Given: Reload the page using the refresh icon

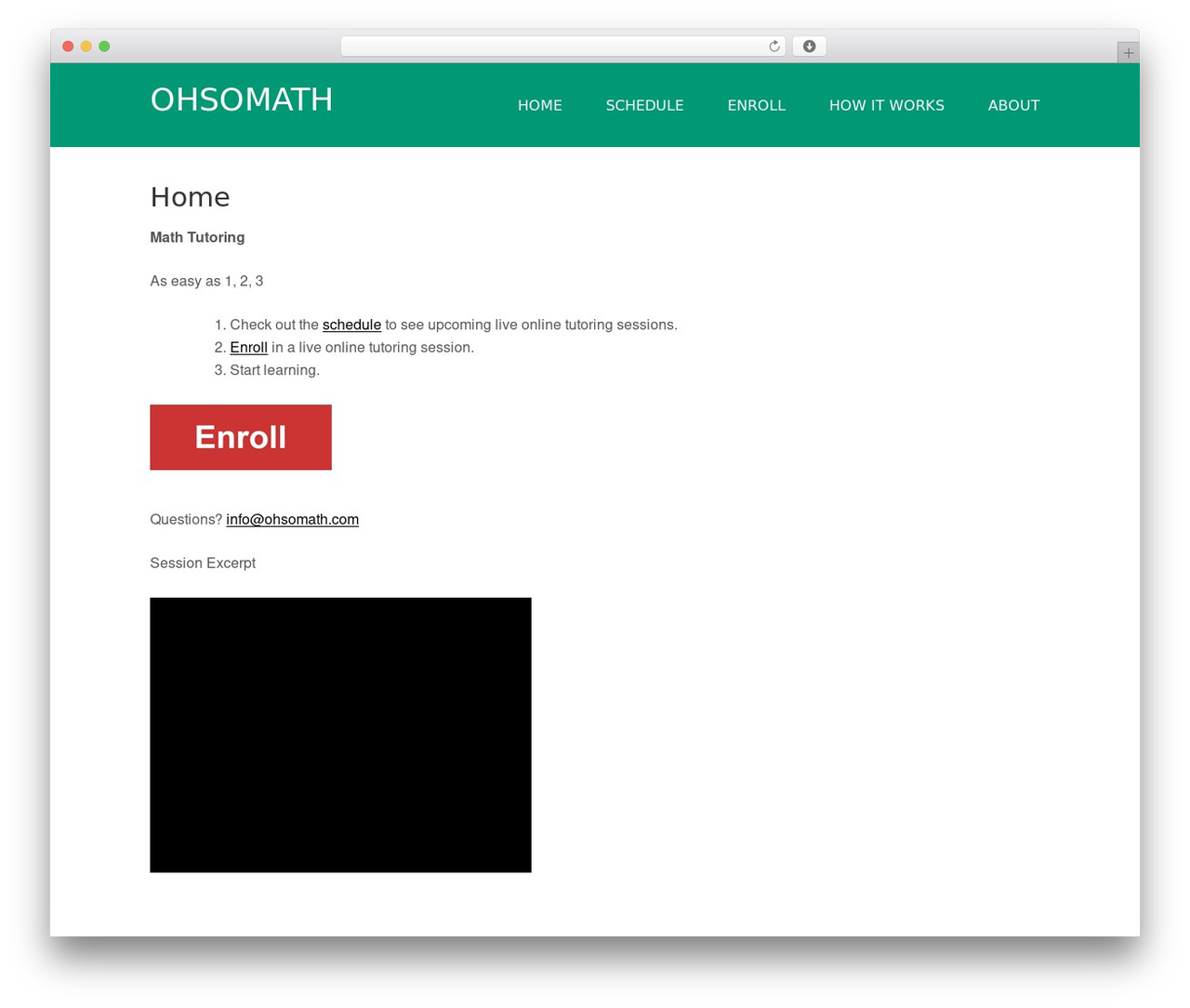Looking at the screenshot, I should [x=774, y=46].
